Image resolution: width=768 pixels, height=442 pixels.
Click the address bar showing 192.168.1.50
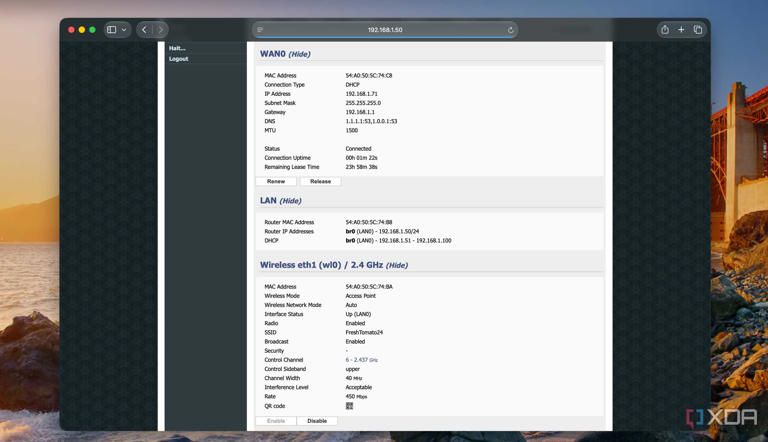click(x=385, y=30)
